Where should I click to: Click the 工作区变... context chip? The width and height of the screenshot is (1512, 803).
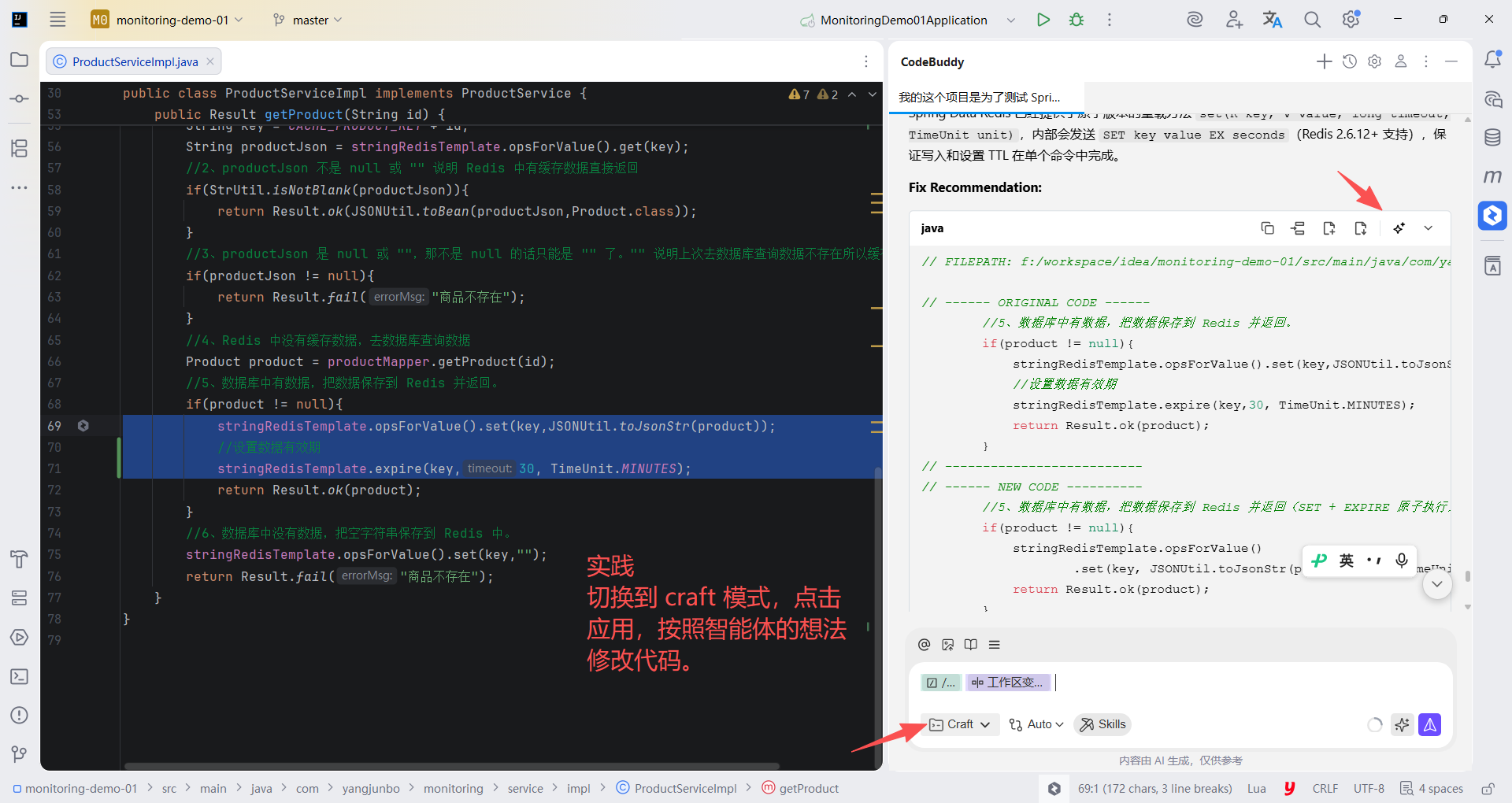(x=1009, y=683)
